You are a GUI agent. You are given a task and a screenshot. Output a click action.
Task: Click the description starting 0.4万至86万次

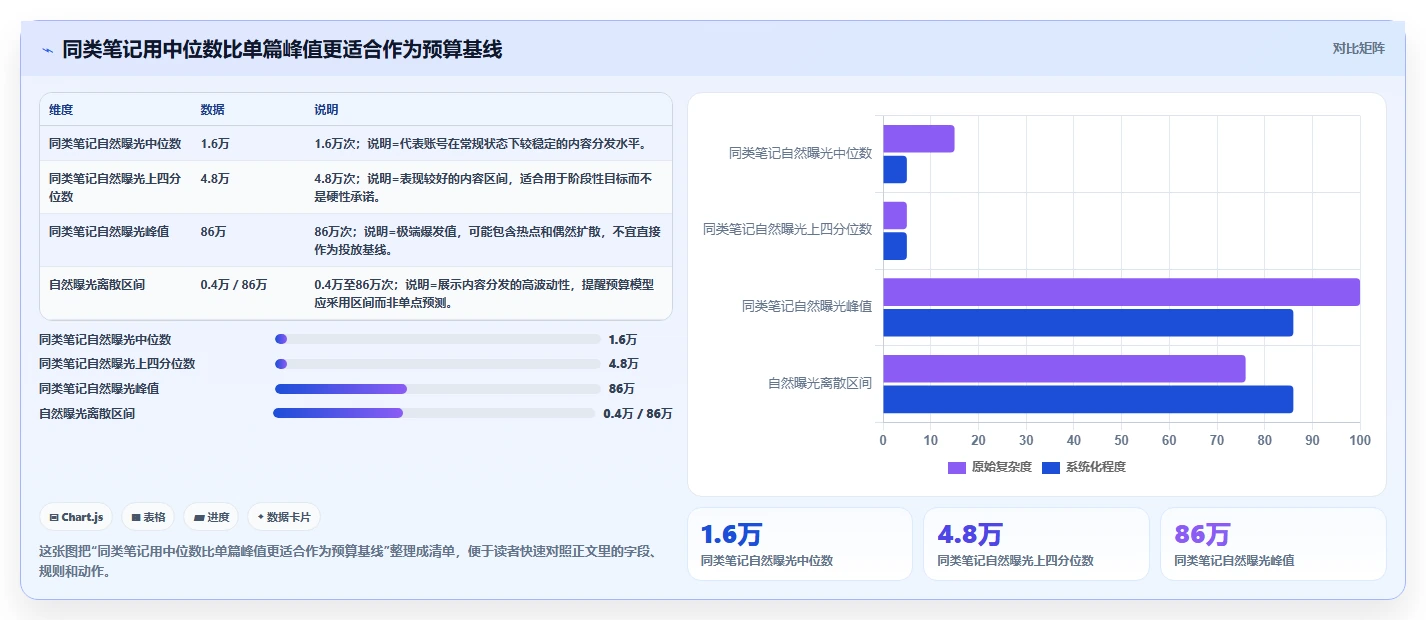(484, 293)
